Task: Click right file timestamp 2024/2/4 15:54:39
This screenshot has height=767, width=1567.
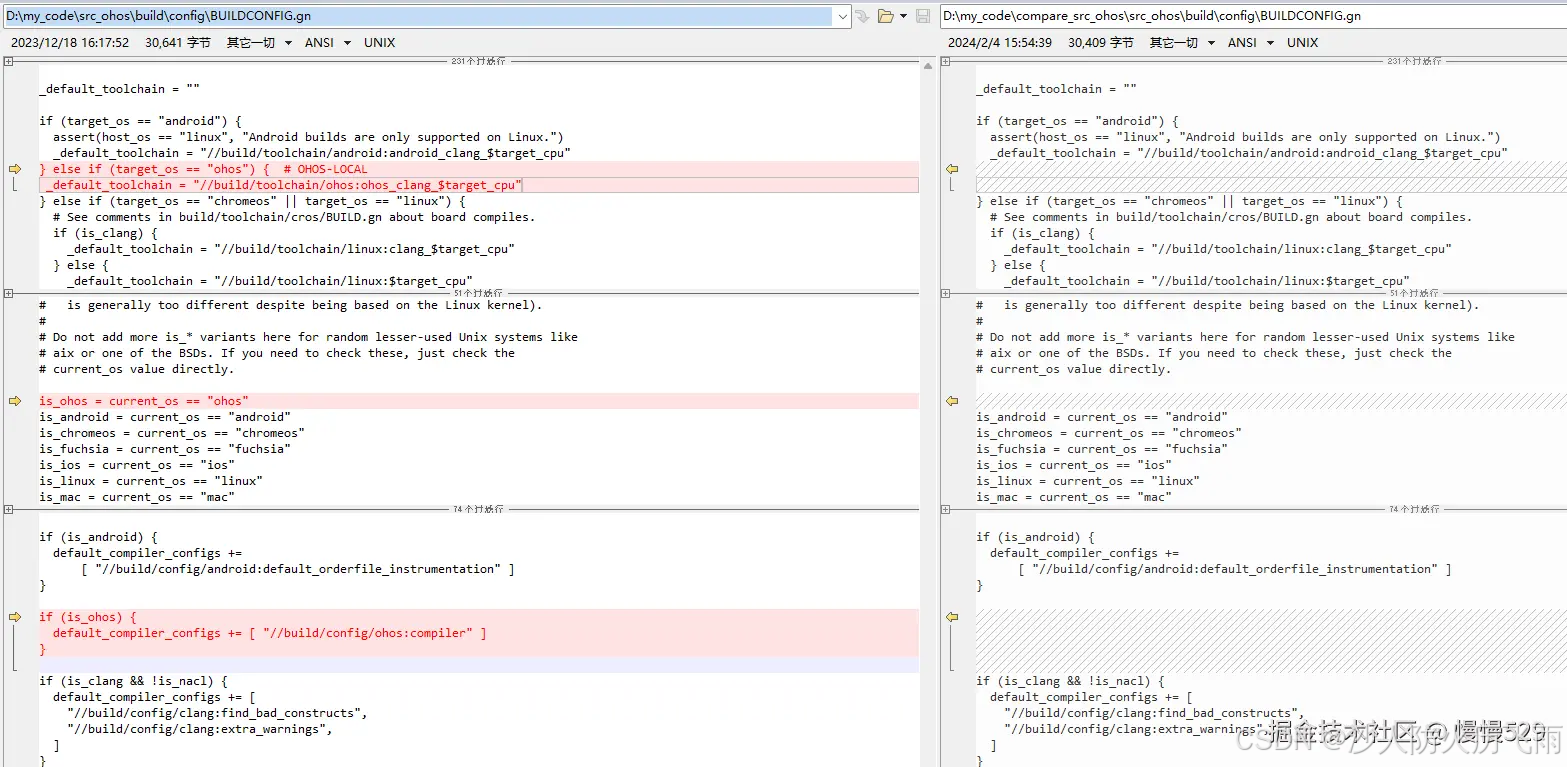Action: pyautogui.click(x=1000, y=42)
